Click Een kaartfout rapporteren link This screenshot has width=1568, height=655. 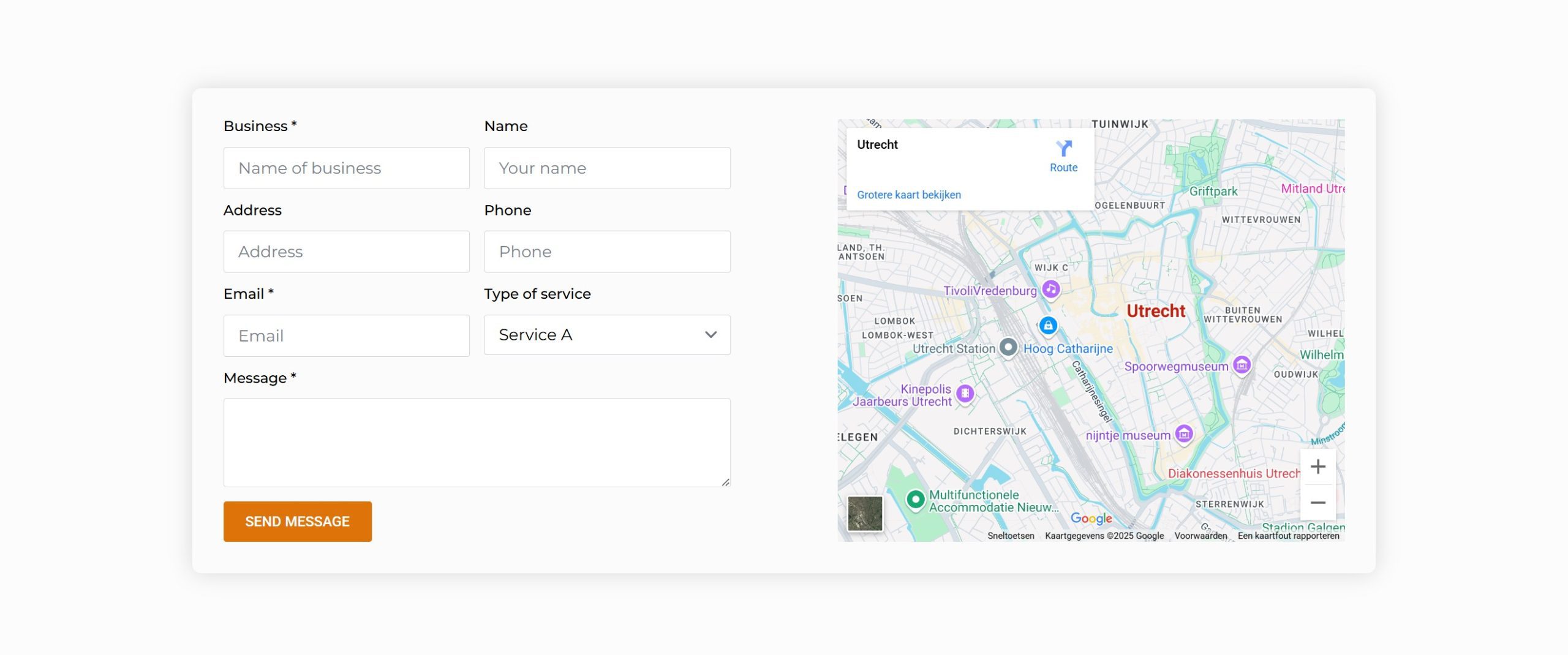1288,536
